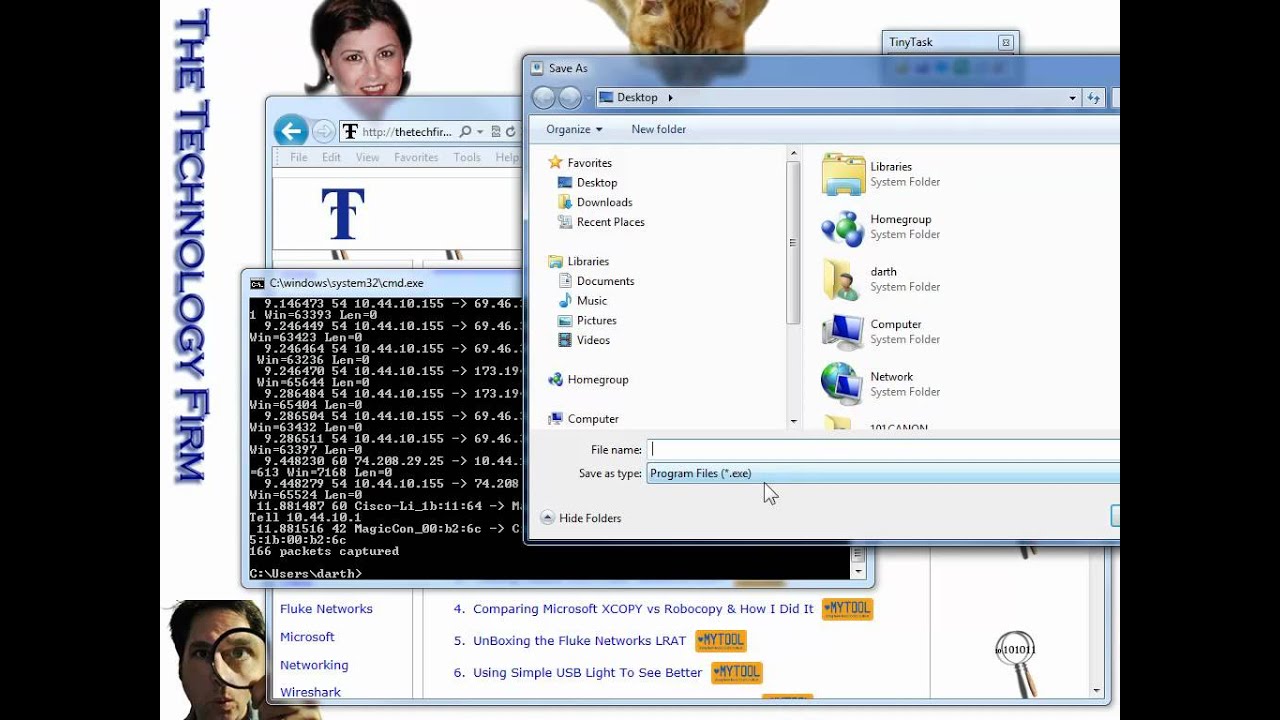Select the darth user folder icon

click(843, 279)
